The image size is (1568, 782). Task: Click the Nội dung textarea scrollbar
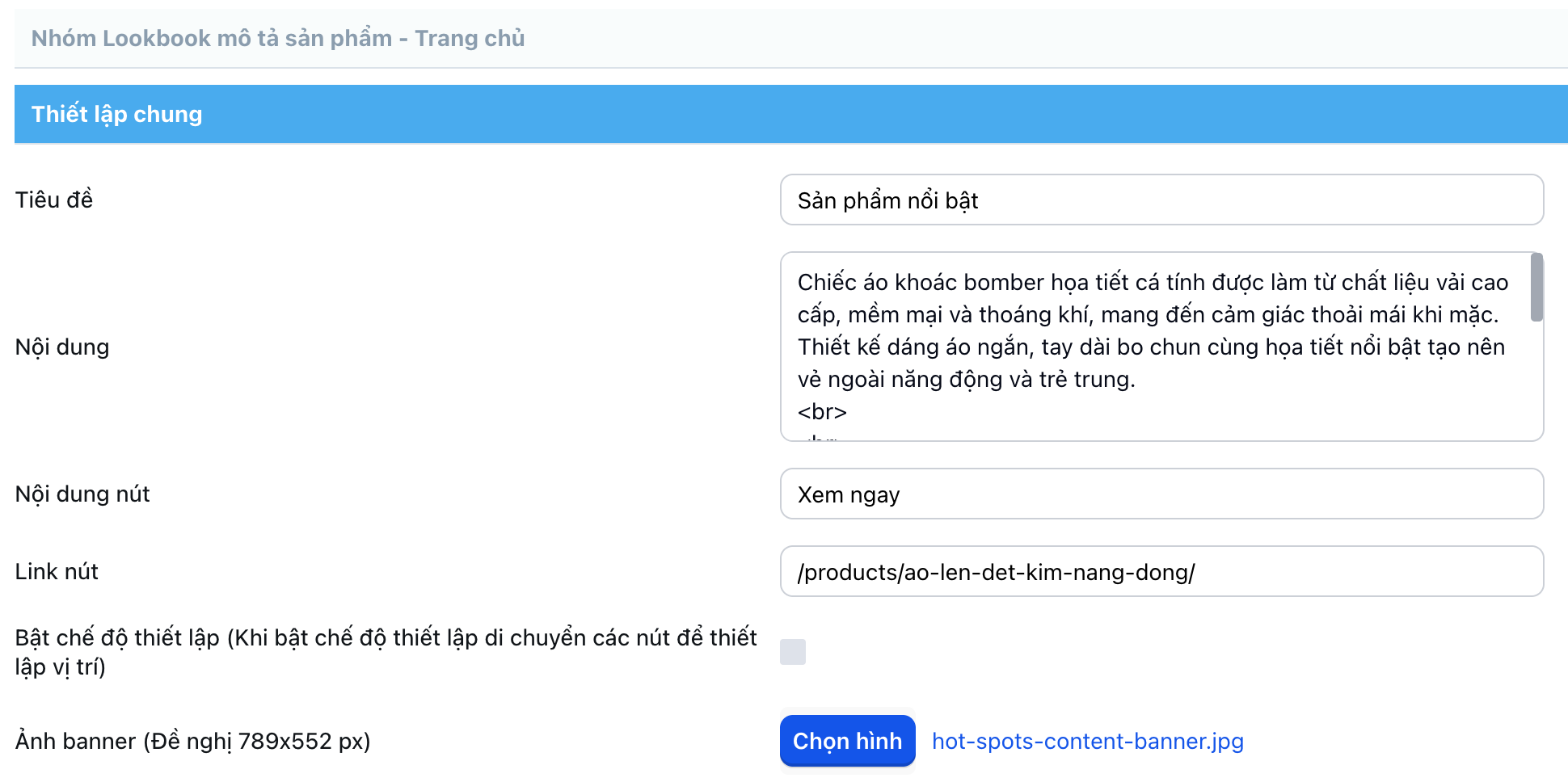coord(1536,288)
